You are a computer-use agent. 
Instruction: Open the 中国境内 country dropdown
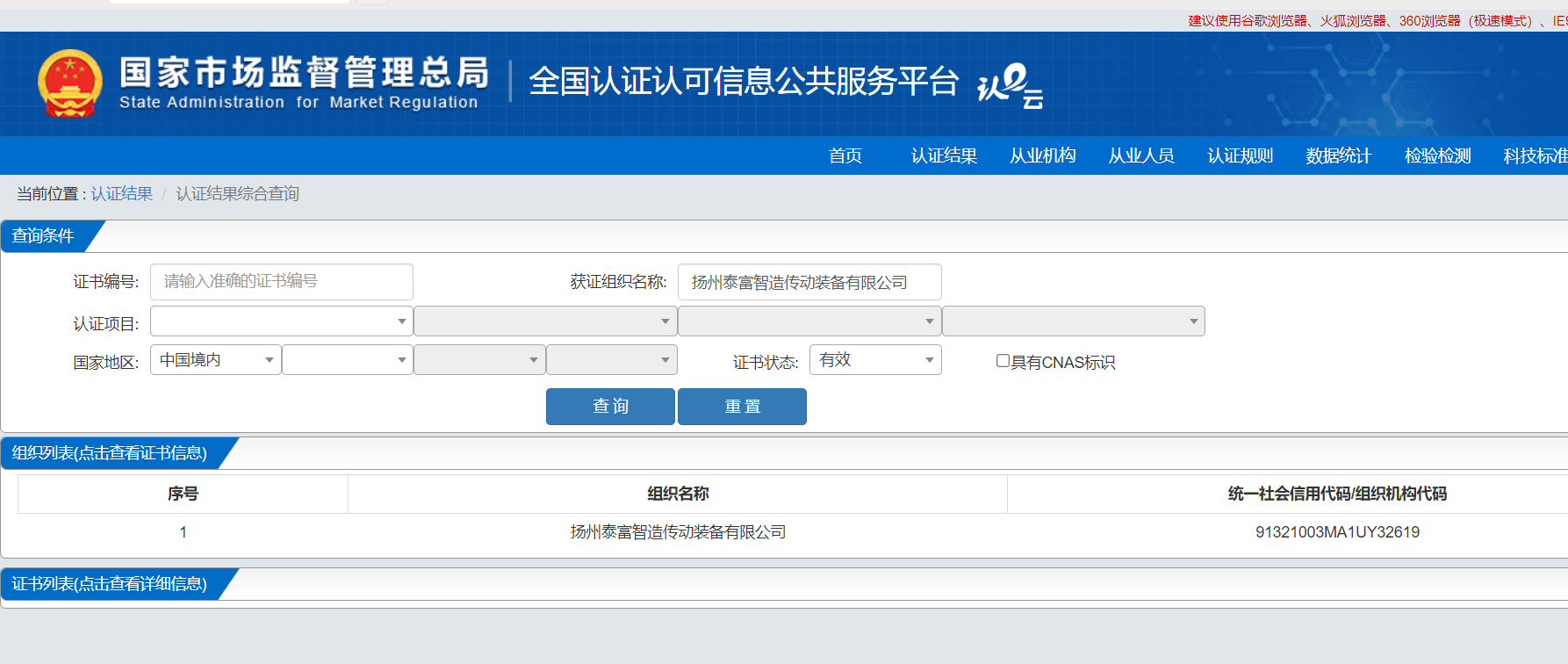coord(216,360)
